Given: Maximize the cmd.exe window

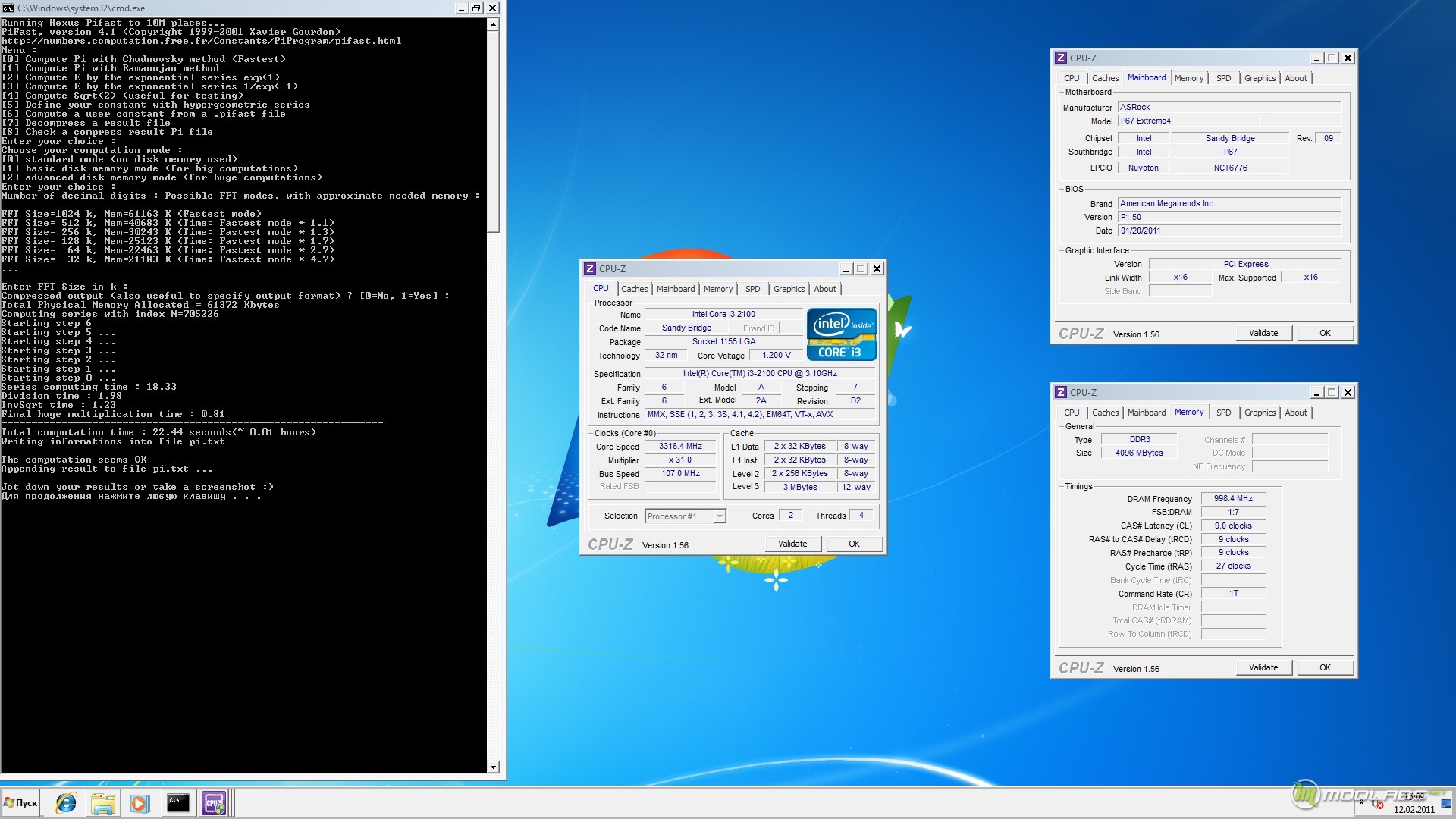Looking at the screenshot, I should (x=476, y=8).
